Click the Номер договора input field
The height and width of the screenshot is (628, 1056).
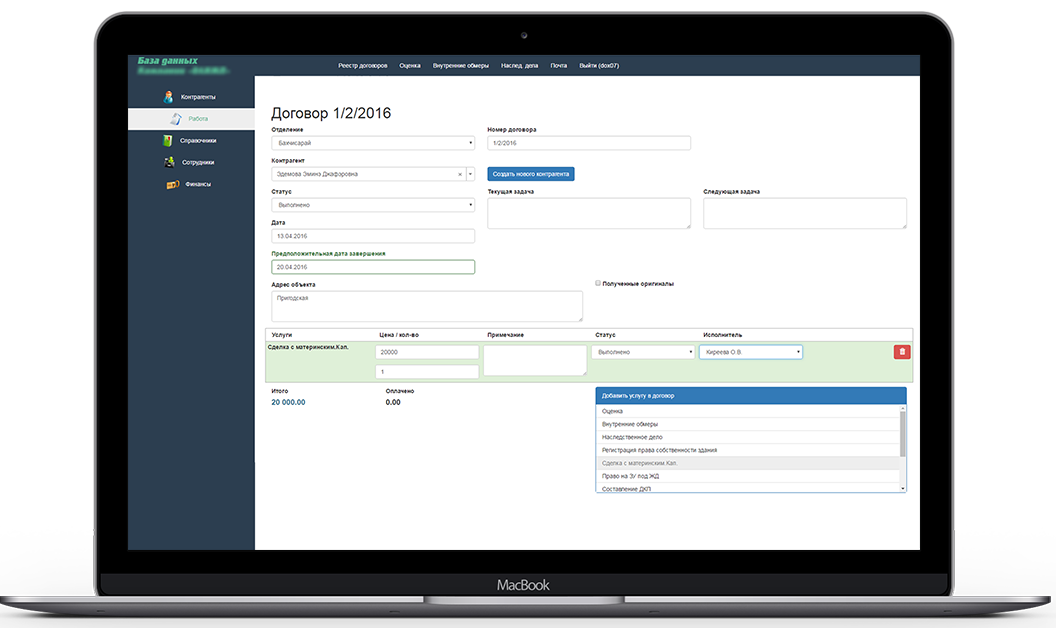tap(589, 143)
